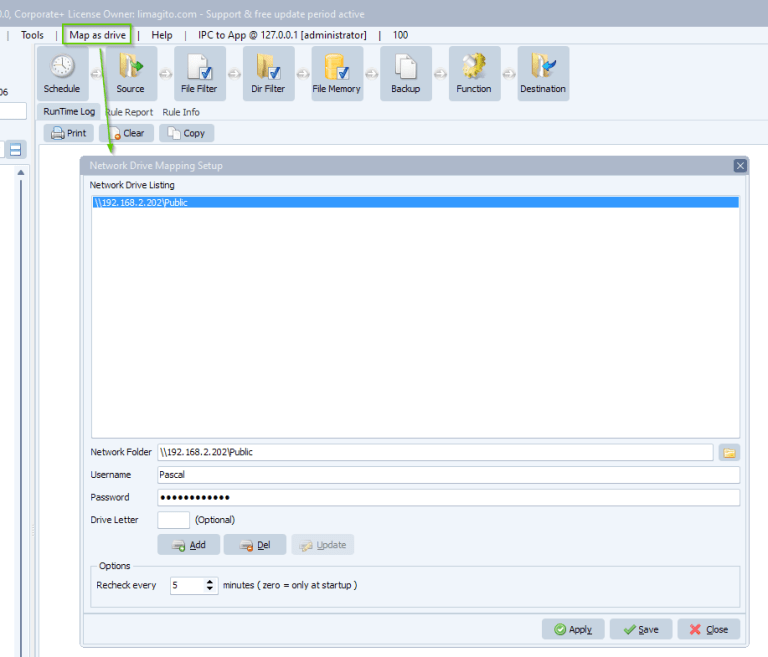Click the Network Folder input field
This screenshot has width=768, height=657.
[435, 452]
